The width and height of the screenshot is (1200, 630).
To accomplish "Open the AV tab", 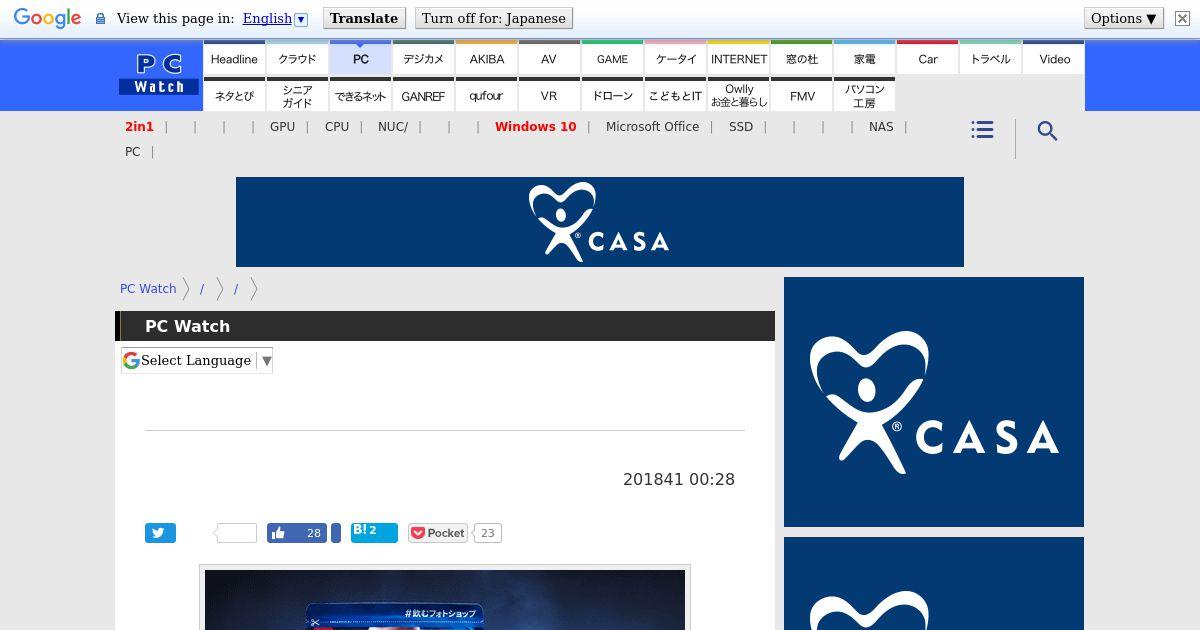I will [x=549, y=58].
